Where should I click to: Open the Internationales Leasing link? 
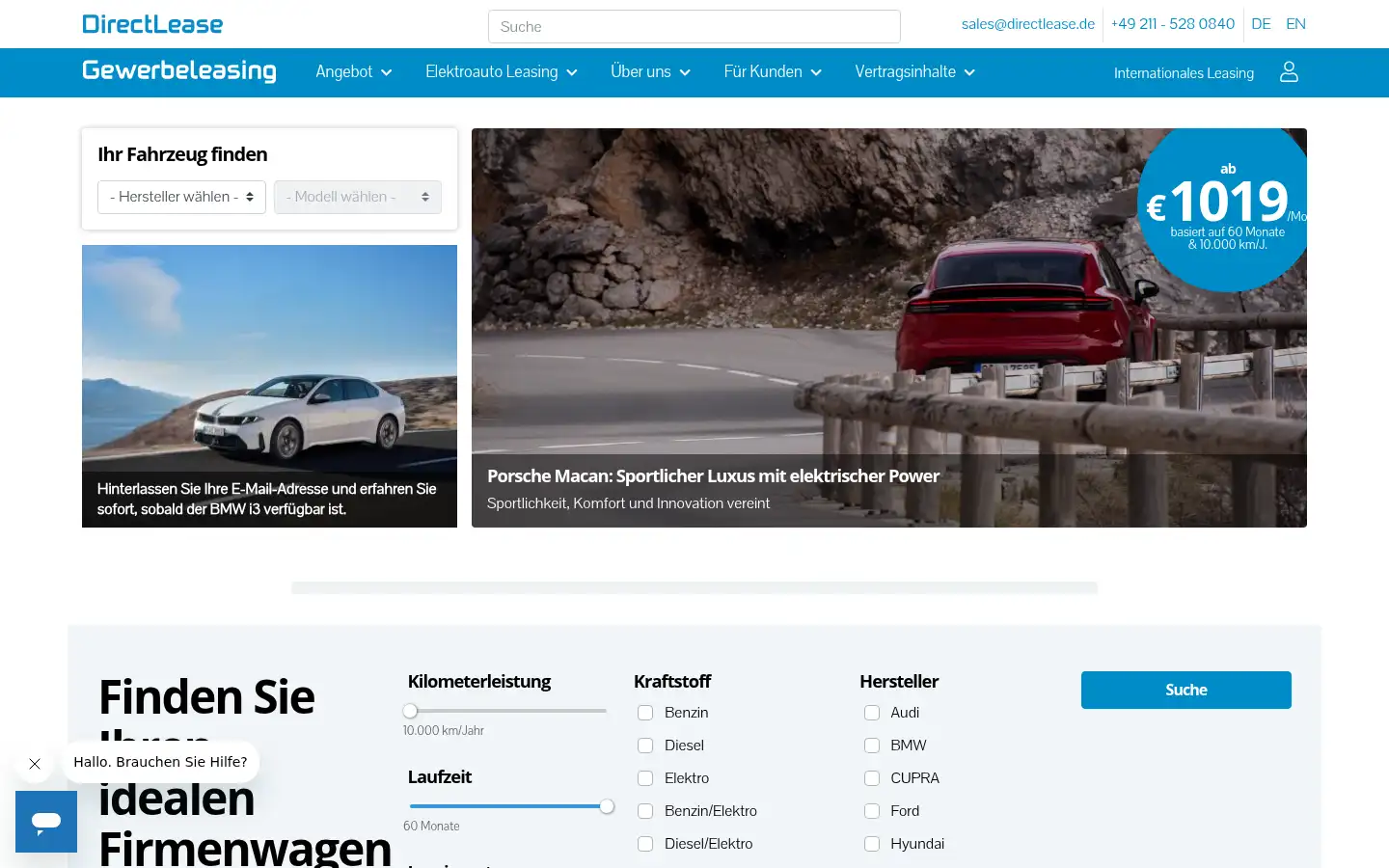tap(1184, 73)
